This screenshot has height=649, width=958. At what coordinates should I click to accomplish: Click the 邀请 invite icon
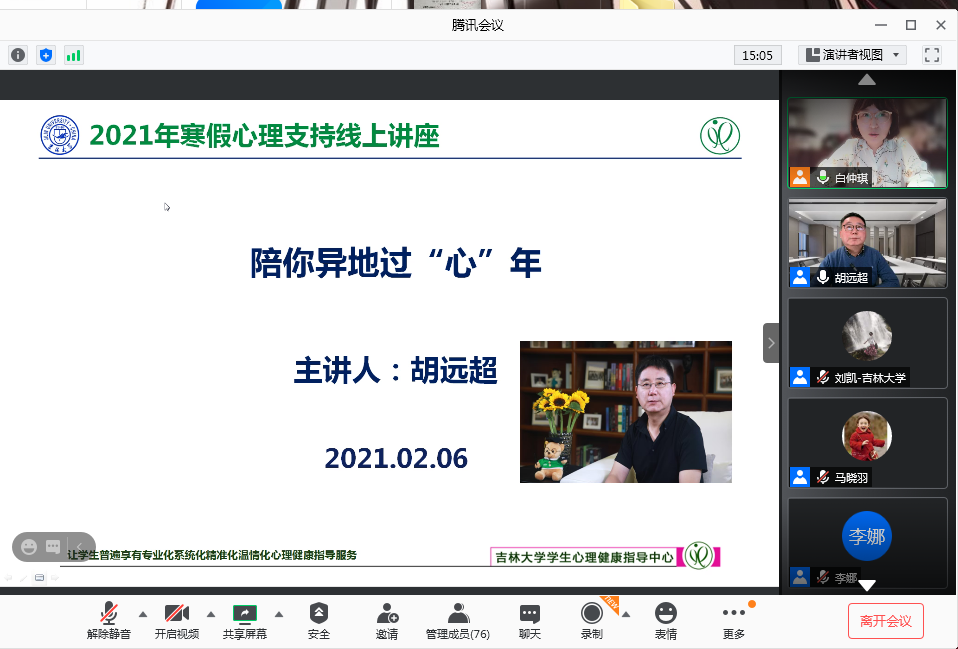click(x=387, y=621)
